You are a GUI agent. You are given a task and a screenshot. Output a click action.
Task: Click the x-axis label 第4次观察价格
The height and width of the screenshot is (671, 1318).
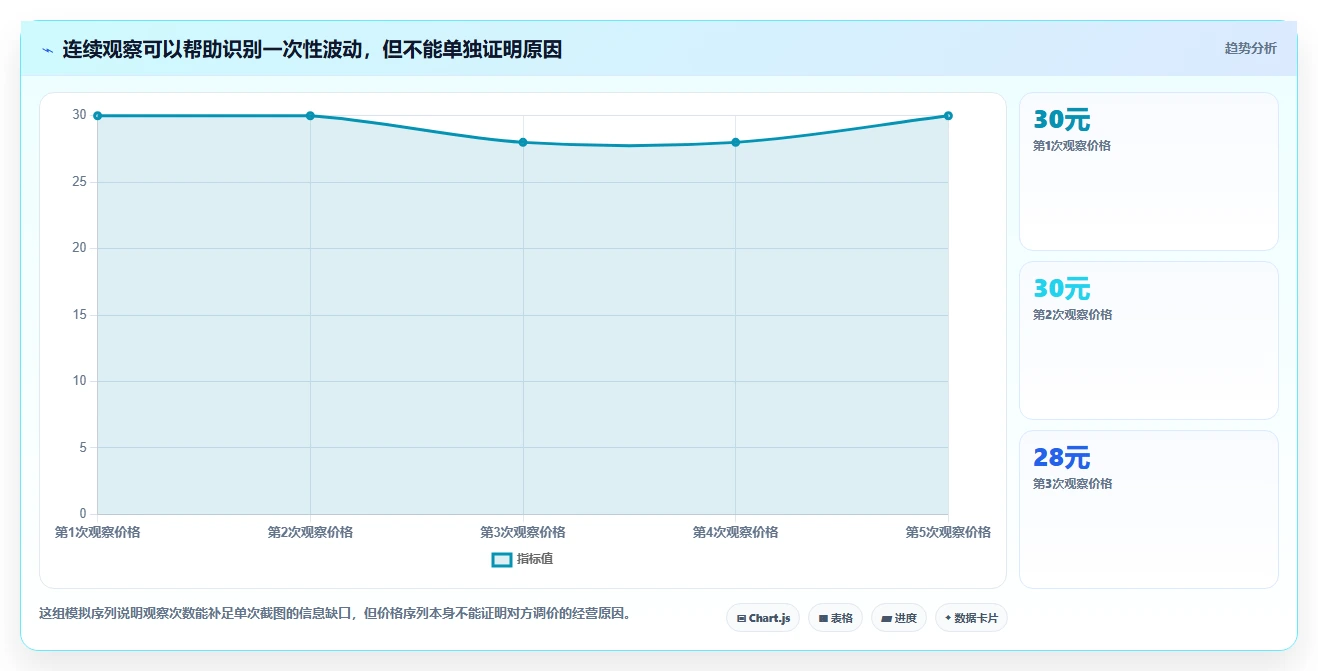735,532
